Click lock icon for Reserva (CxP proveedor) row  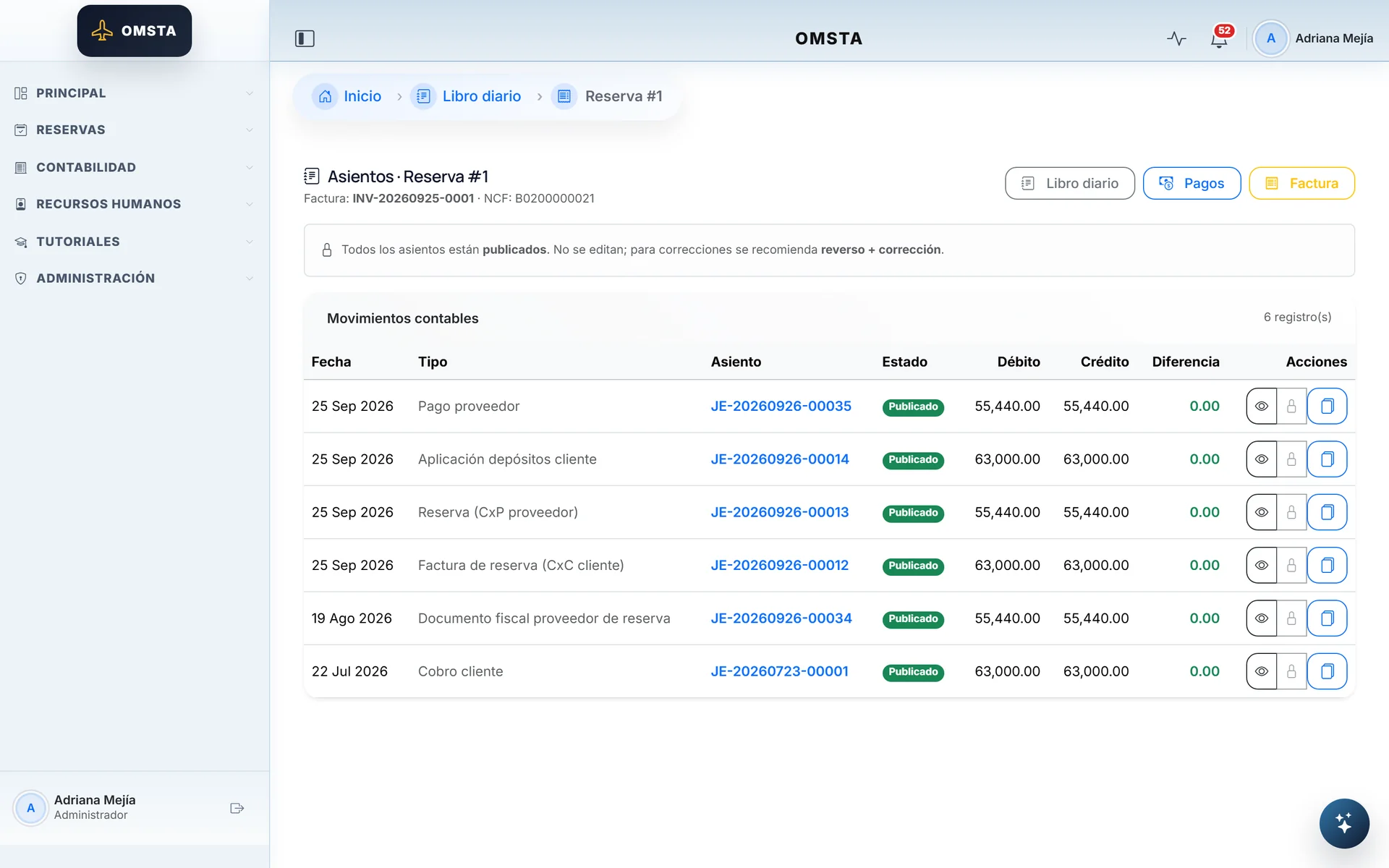tap(1291, 512)
